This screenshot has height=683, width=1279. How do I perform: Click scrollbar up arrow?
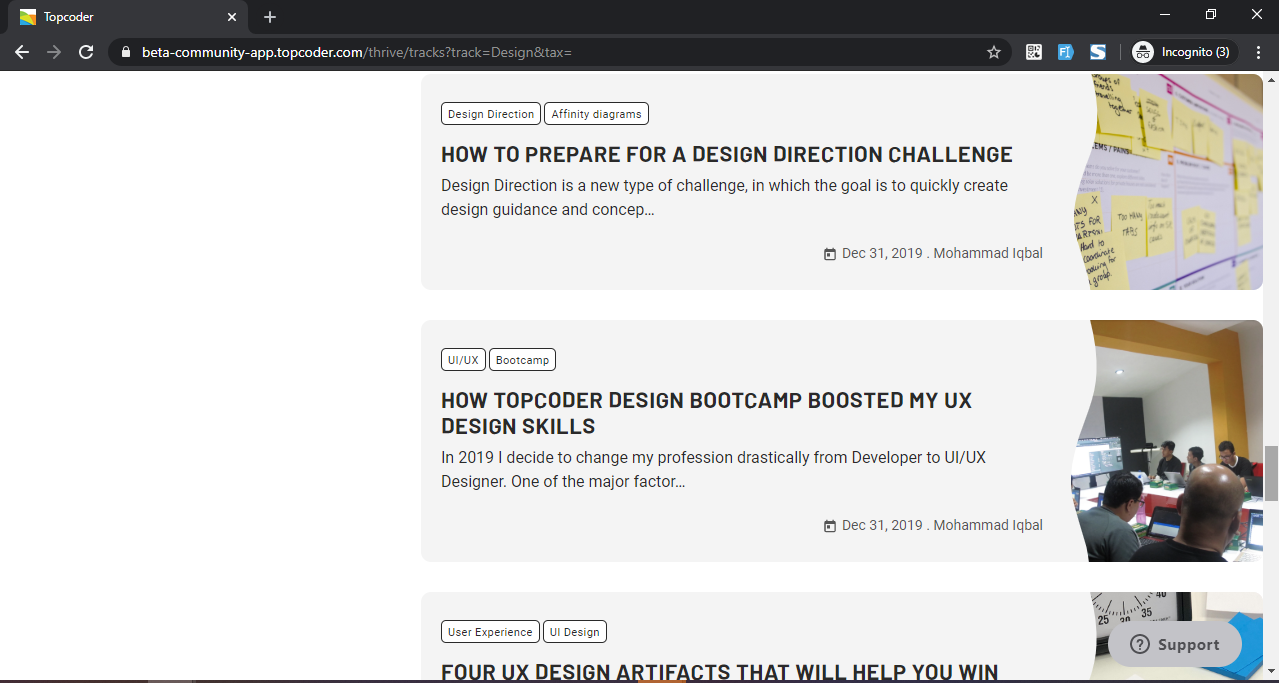[1271, 80]
